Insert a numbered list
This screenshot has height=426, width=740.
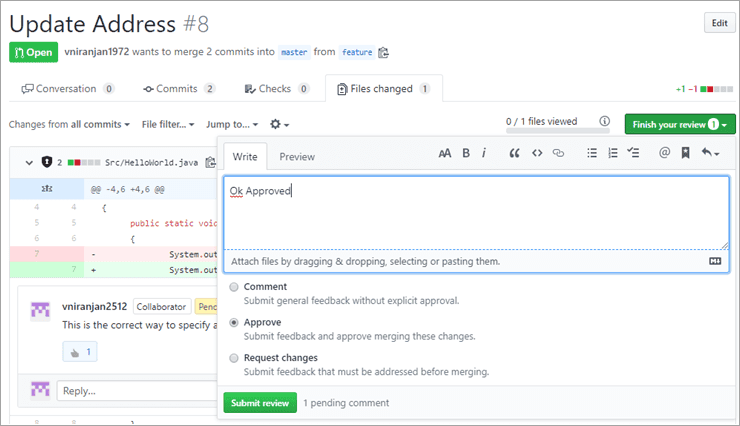612,153
